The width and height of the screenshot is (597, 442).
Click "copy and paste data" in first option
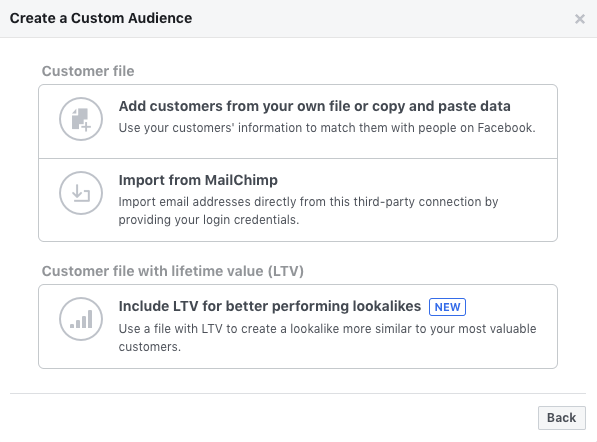coord(441,107)
